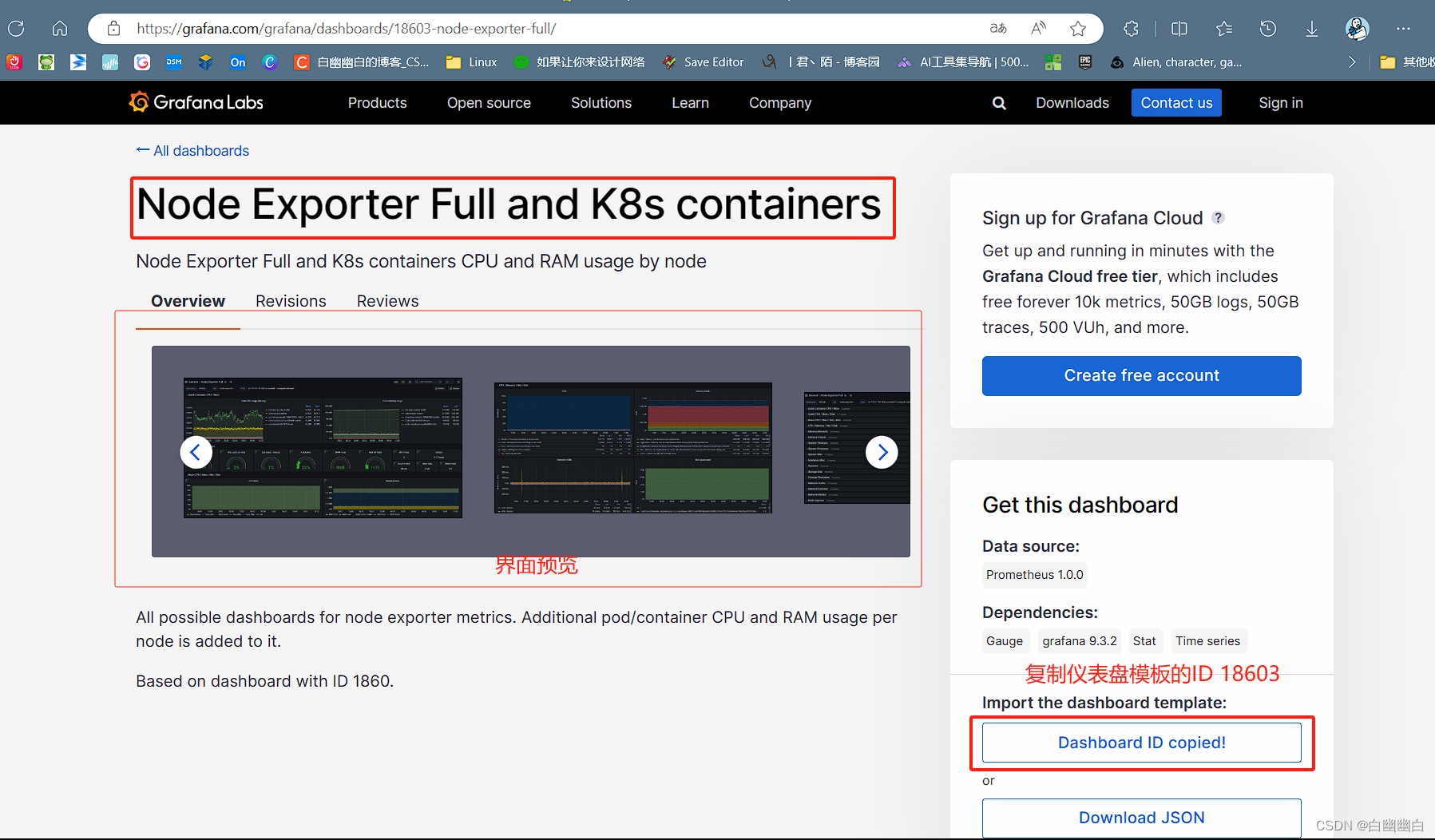Open the CSDN blog bookmark 白幽幽白的博客
This screenshot has width=1435, height=840.
coord(361,62)
